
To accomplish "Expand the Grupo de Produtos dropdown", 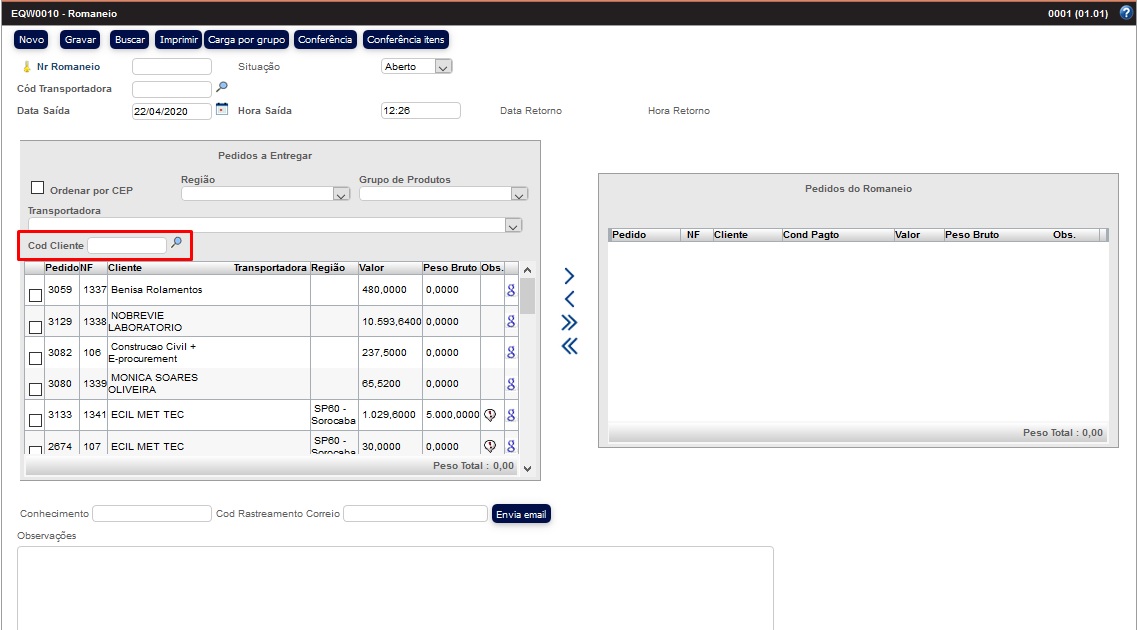I will tap(518, 194).
